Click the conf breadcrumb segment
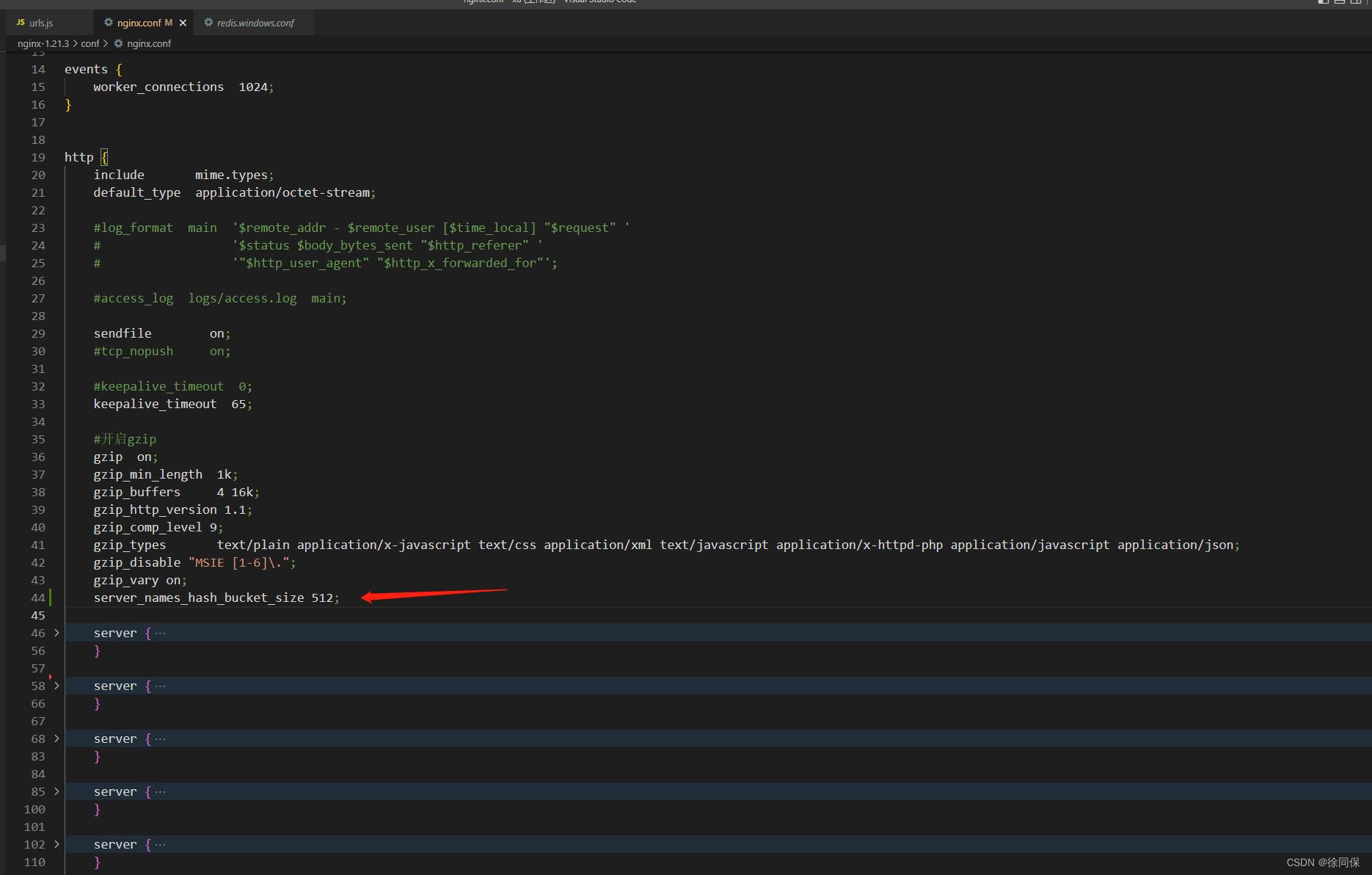Screen dimensions: 1372x875 pos(90,43)
